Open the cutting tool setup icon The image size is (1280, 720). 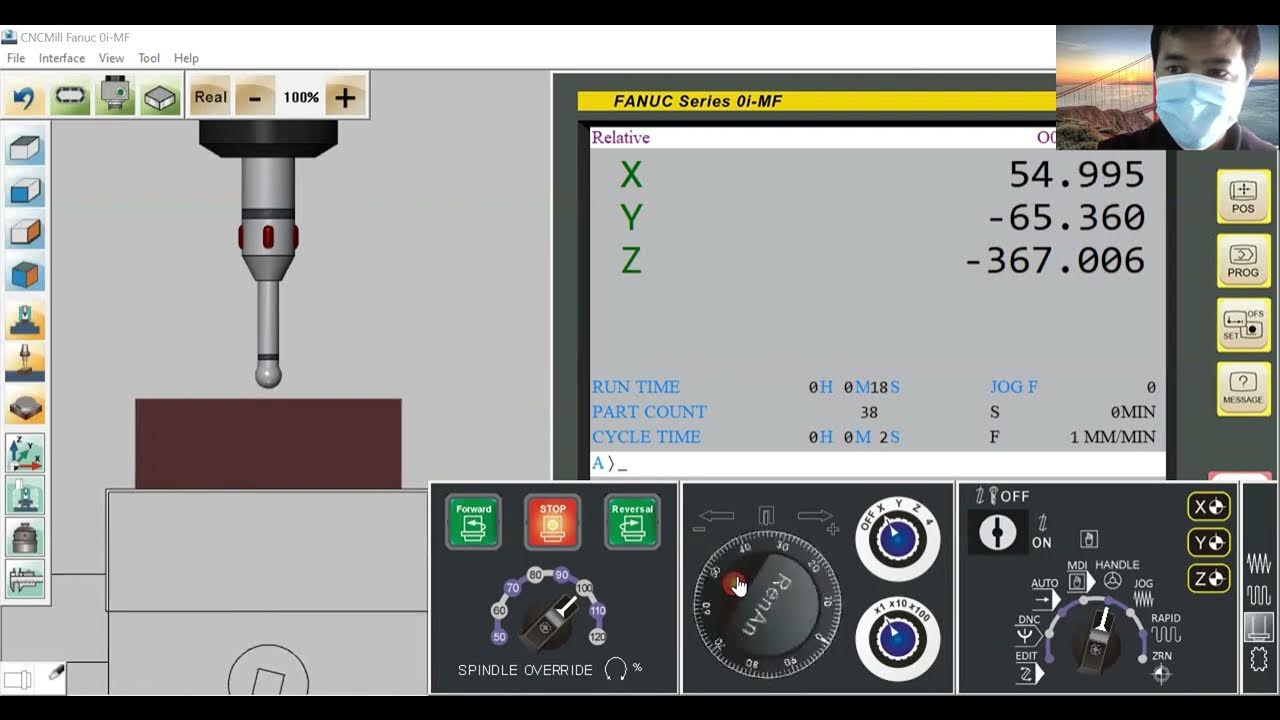[x=25, y=362]
